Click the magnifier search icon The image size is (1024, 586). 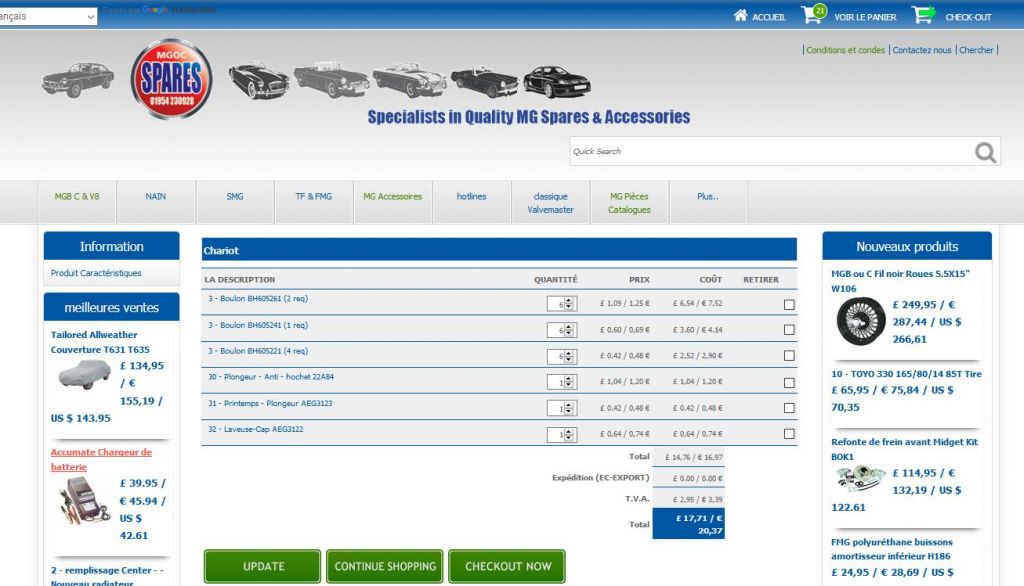click(985, 152)
